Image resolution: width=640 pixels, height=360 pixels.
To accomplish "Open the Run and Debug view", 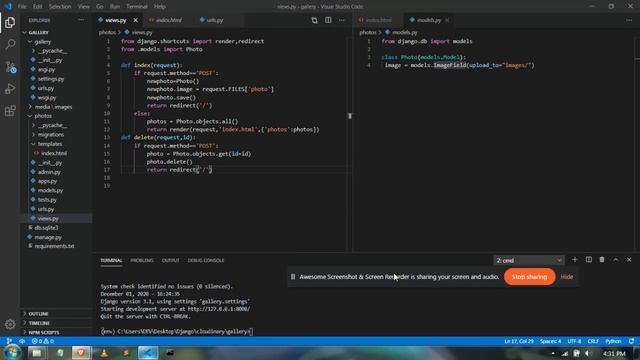I will [x=10, y=89].
